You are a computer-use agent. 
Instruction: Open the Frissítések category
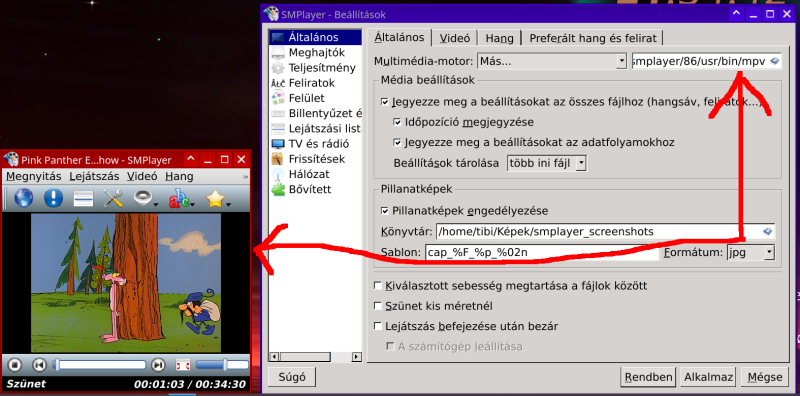pos(315,159)
